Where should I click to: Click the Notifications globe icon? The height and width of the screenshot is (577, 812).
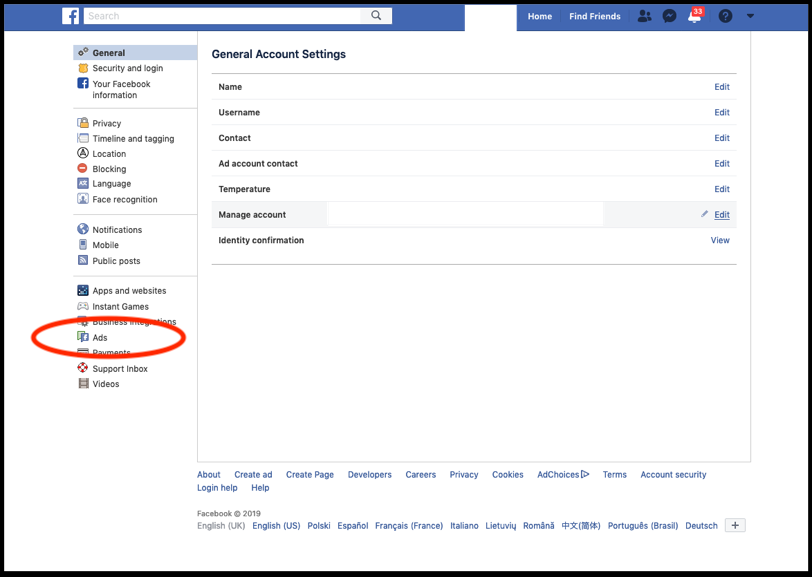(x=83, y=229)
